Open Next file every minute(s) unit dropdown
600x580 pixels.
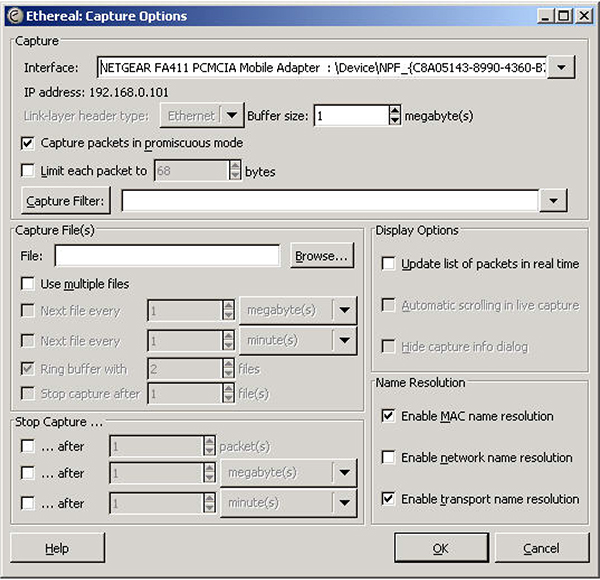(298, 340)
